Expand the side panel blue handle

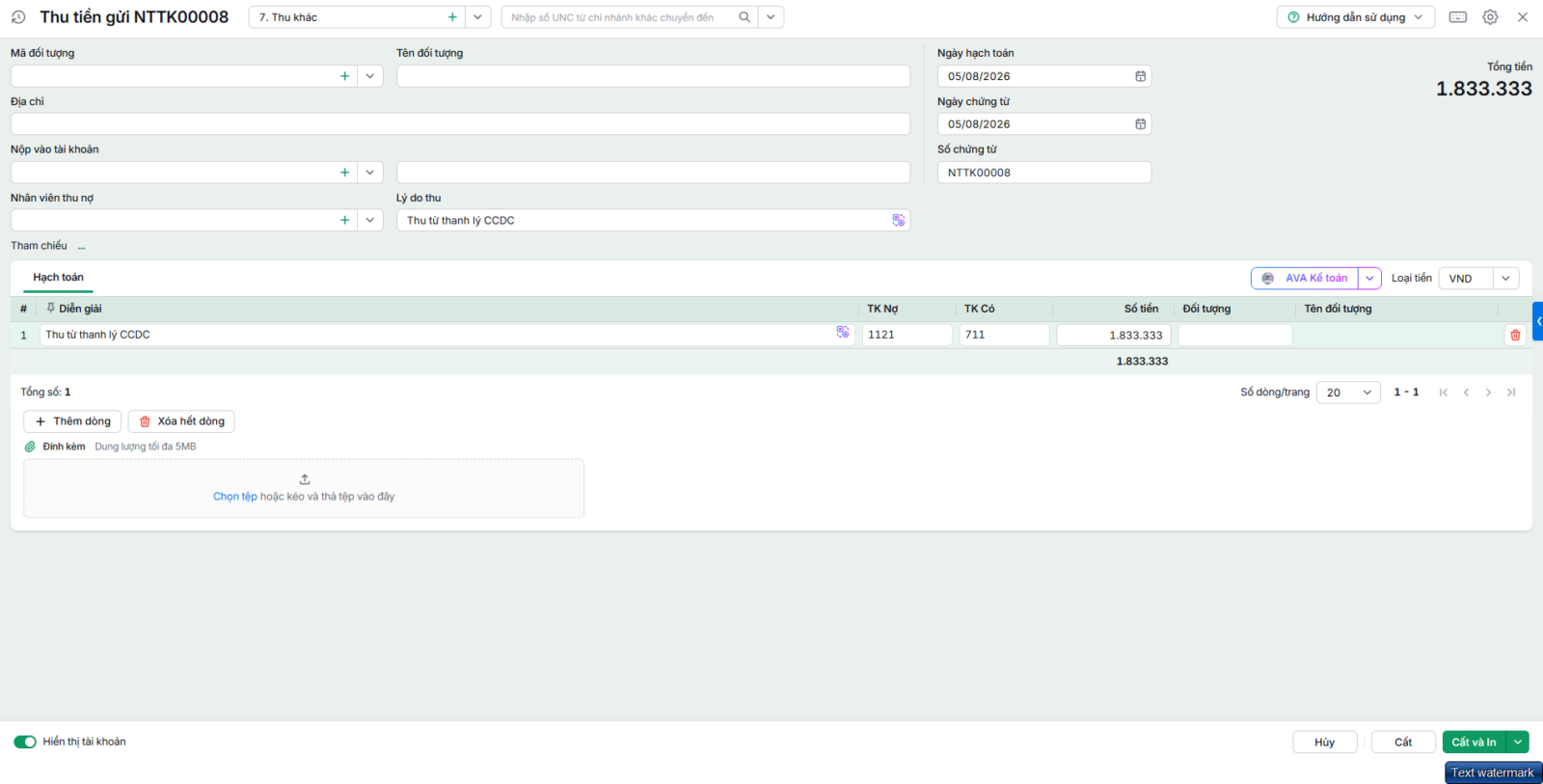tap(1538, 321)
